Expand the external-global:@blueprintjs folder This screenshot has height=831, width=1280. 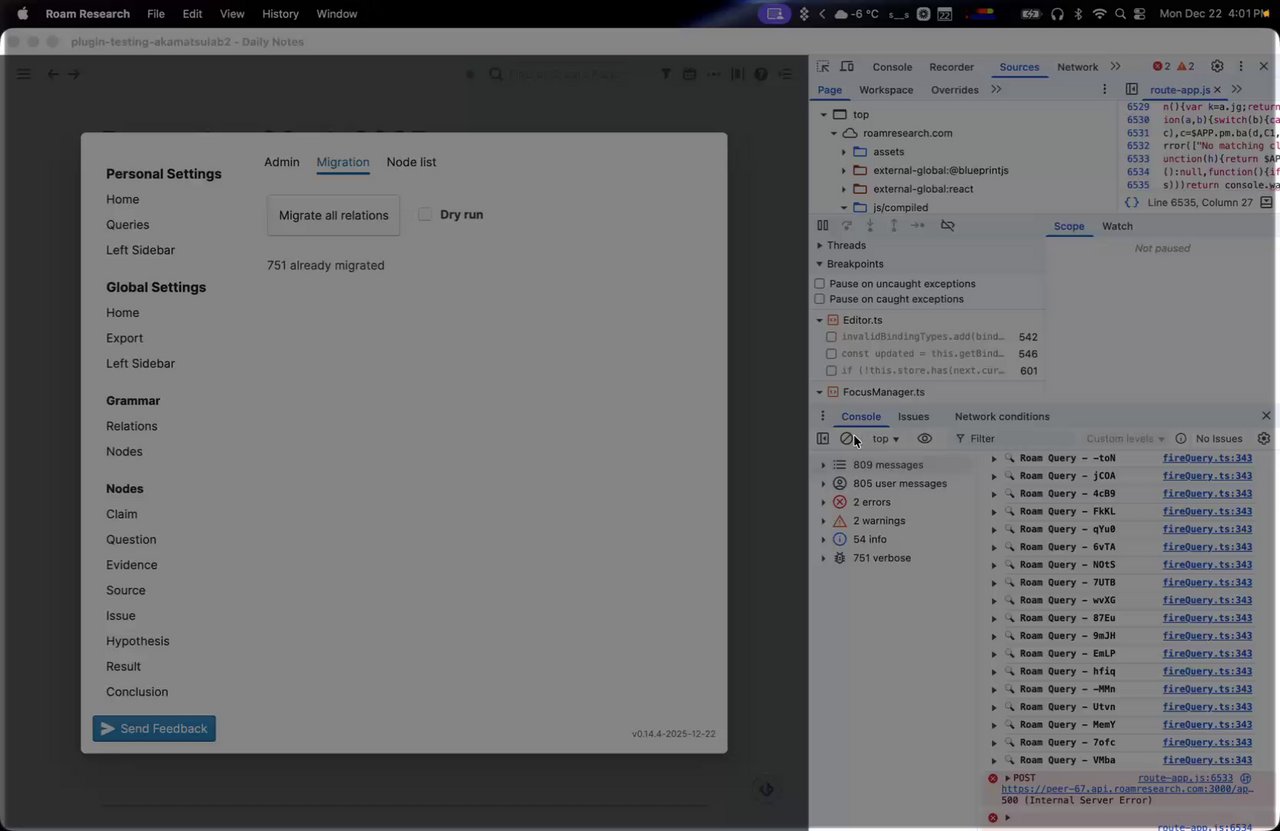pyautogui.click(x=844, y=171)
